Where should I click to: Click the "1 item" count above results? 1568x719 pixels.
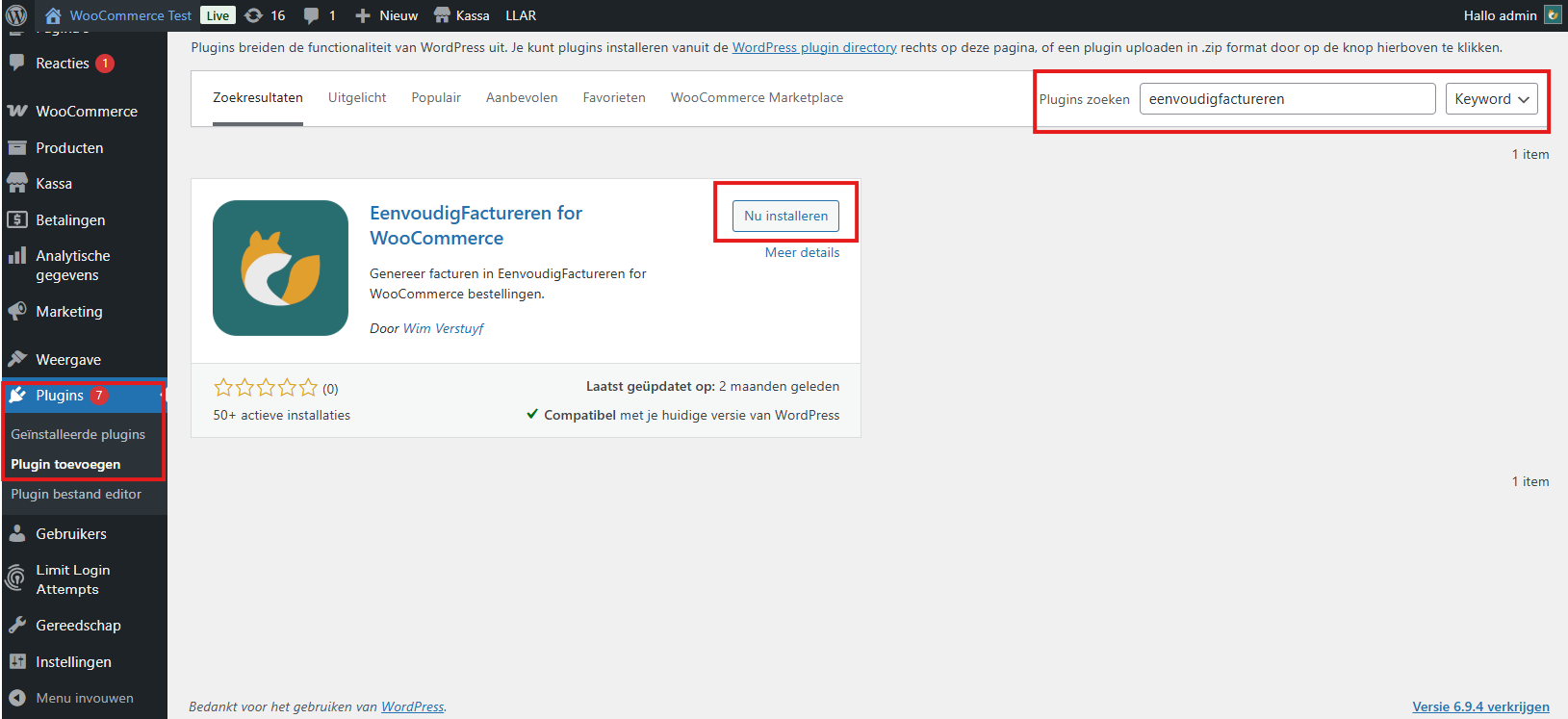[1530, 154]
